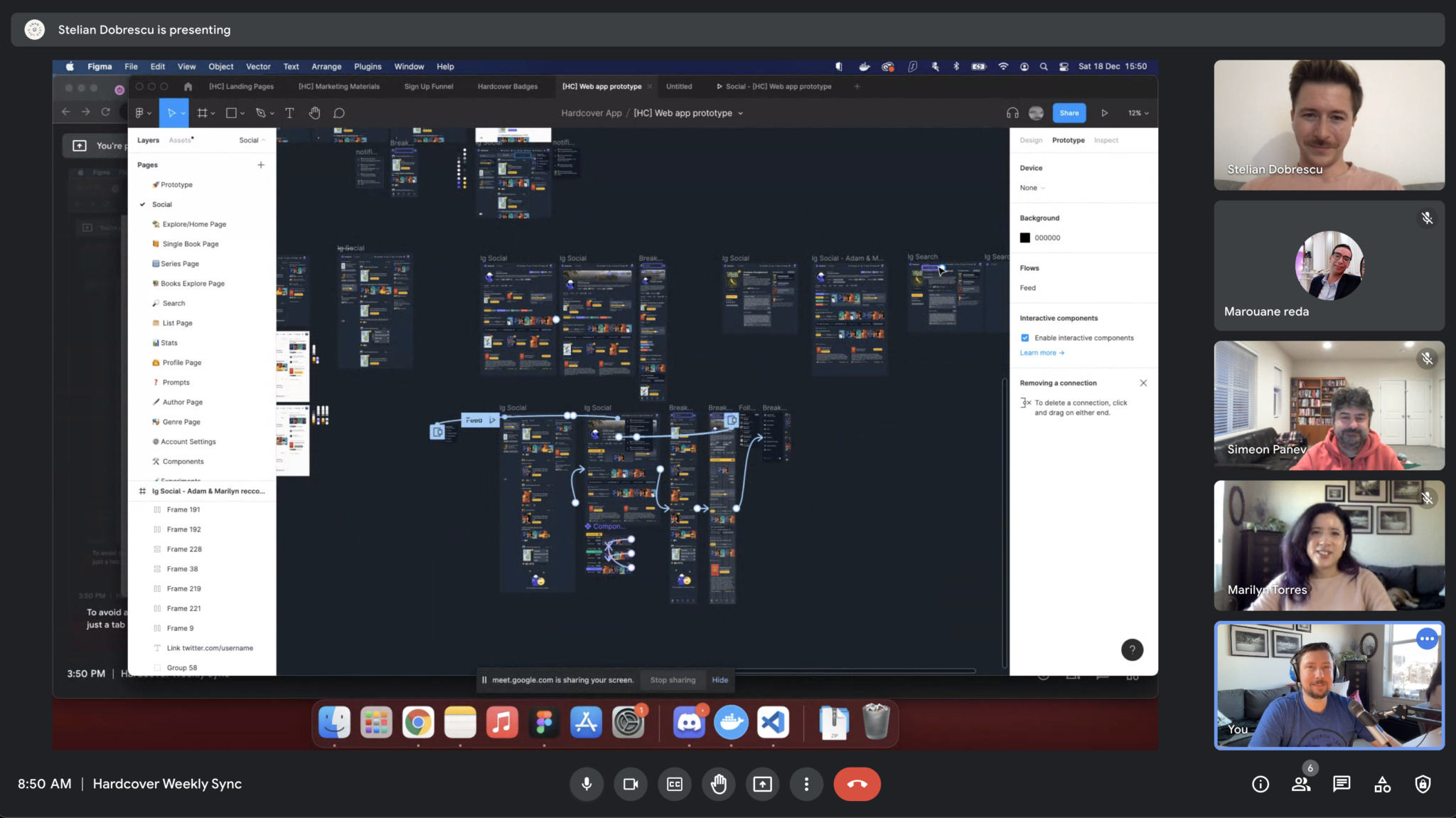Leave the call with red button

coord(857,784)
